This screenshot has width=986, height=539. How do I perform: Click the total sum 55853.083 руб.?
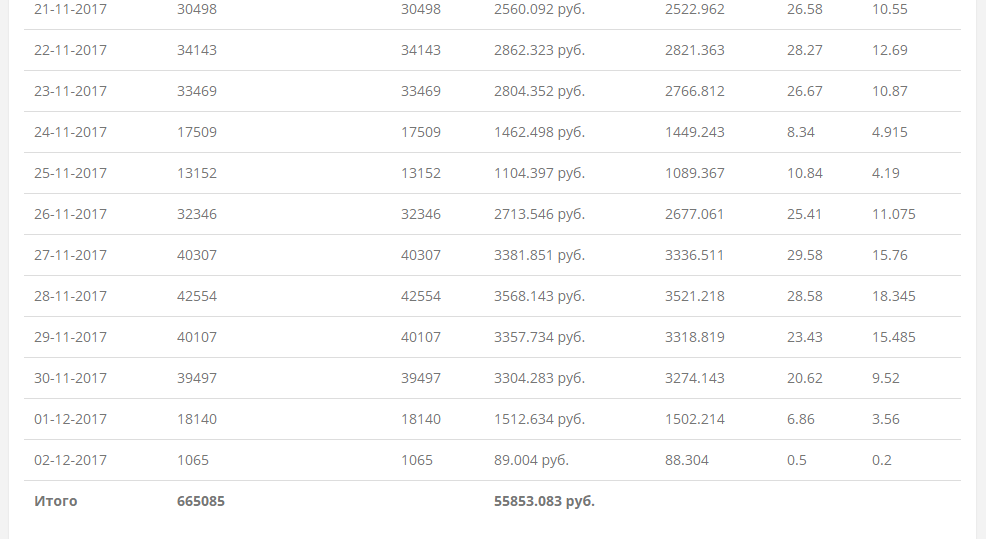tap(544, 501)
